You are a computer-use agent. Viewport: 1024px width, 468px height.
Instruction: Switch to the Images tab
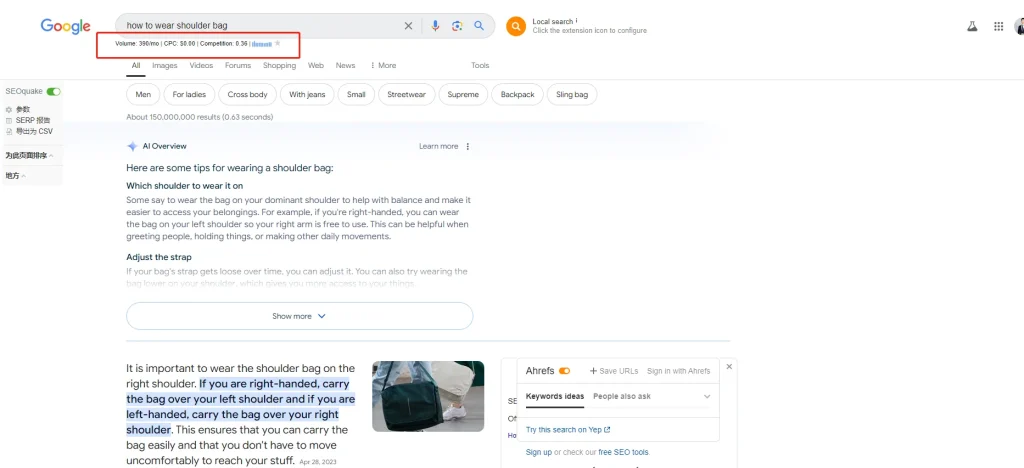tap(165, 65)
